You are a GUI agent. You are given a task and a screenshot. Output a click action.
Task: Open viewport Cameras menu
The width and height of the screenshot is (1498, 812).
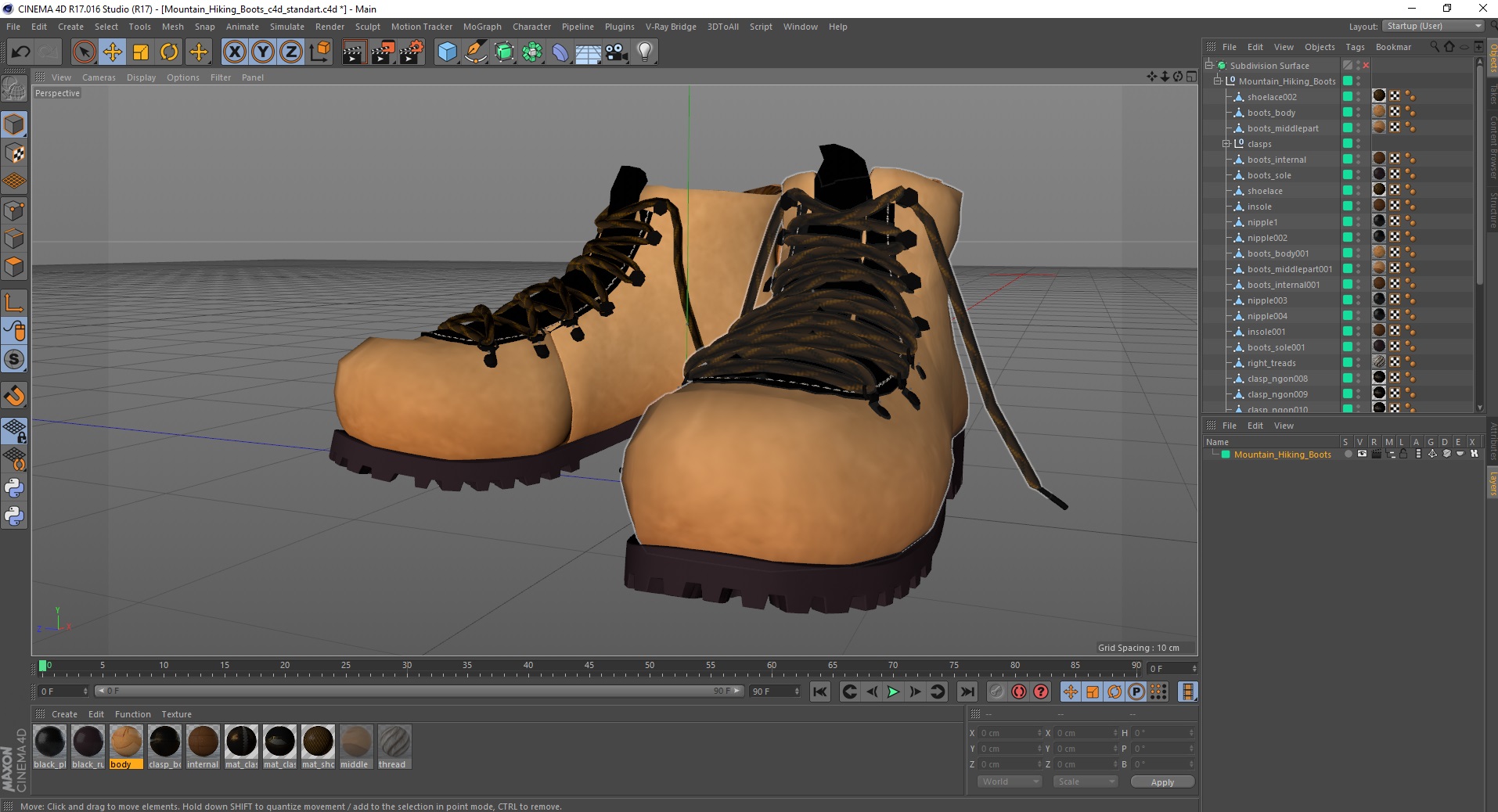click(x=99, y=77)
